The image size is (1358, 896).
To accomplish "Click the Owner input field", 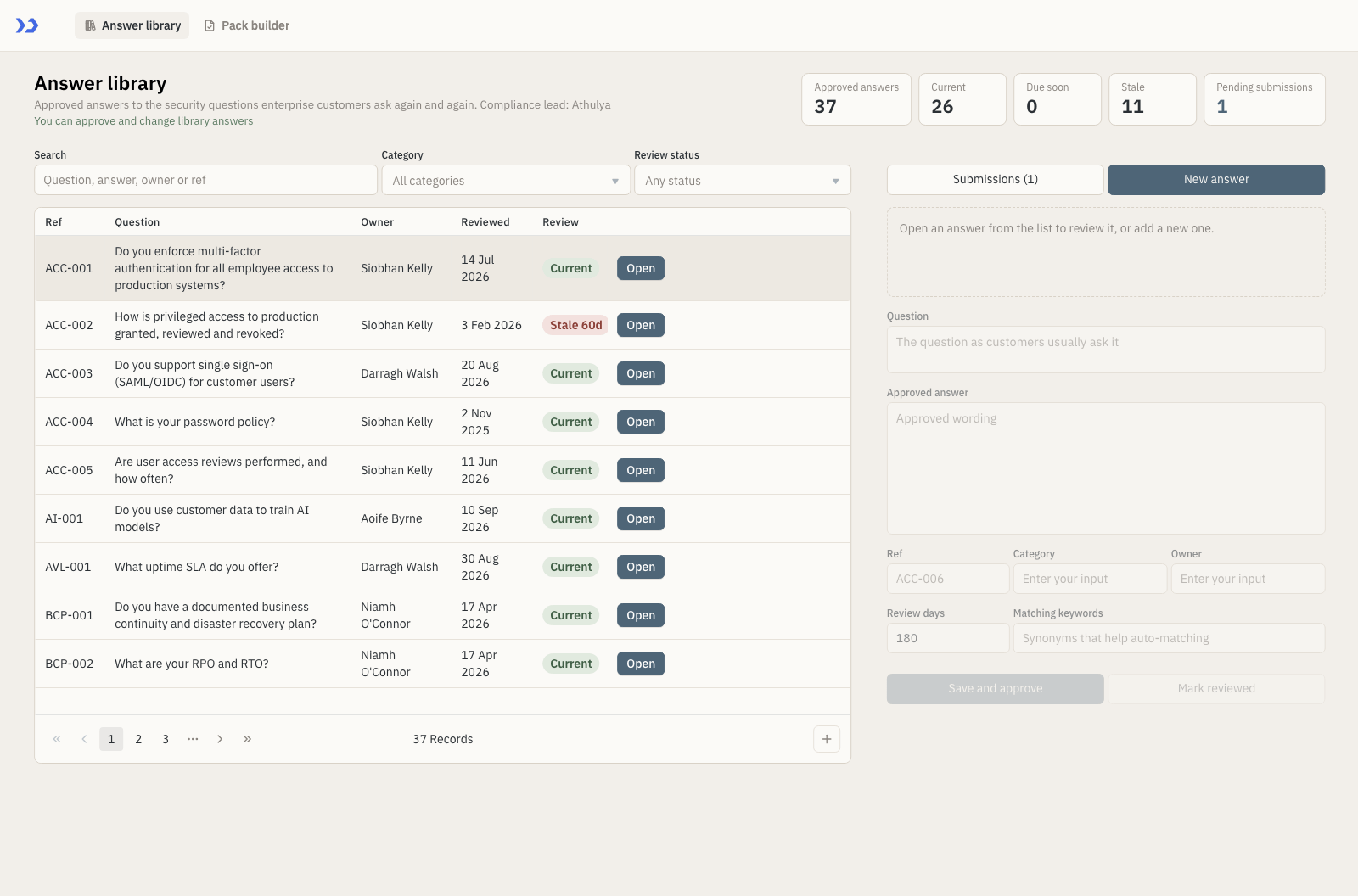I will point(1248,579).
